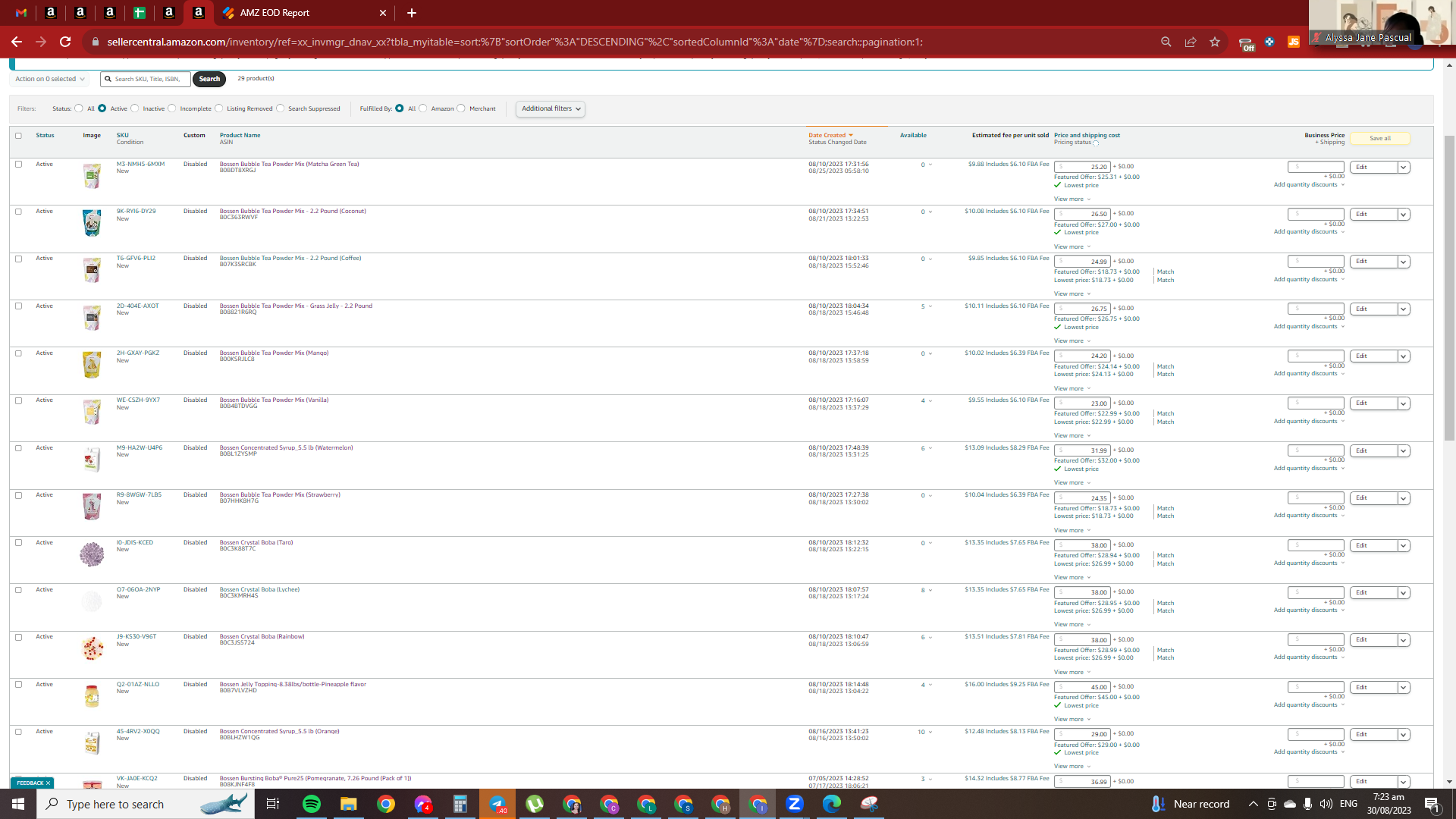The width and height of the screenshot is (1456, 819).
Task: Switch to the green spreadsheet browser tab
Action: tap(140, 13)
